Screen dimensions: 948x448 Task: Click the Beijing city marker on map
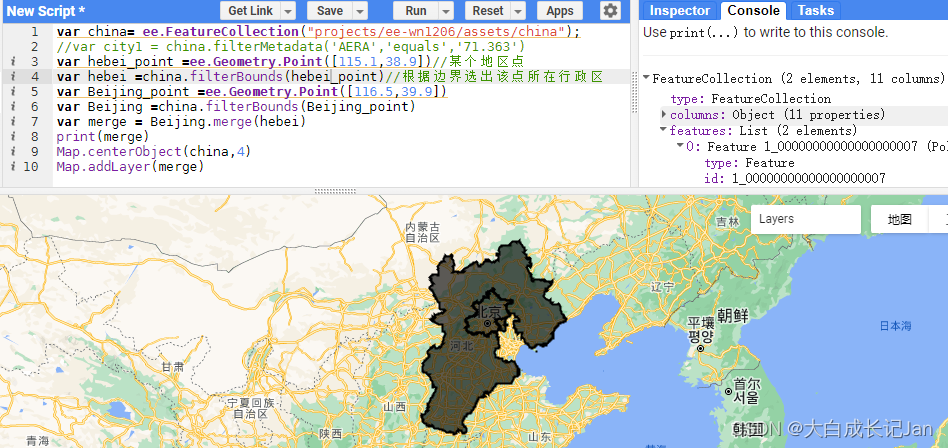[x=487, y=324]
